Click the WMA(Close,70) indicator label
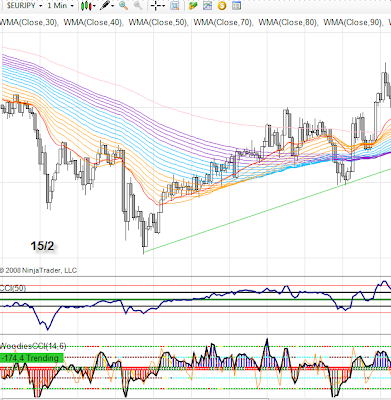The height and width of the screenshot is (400, 391). 223,22
